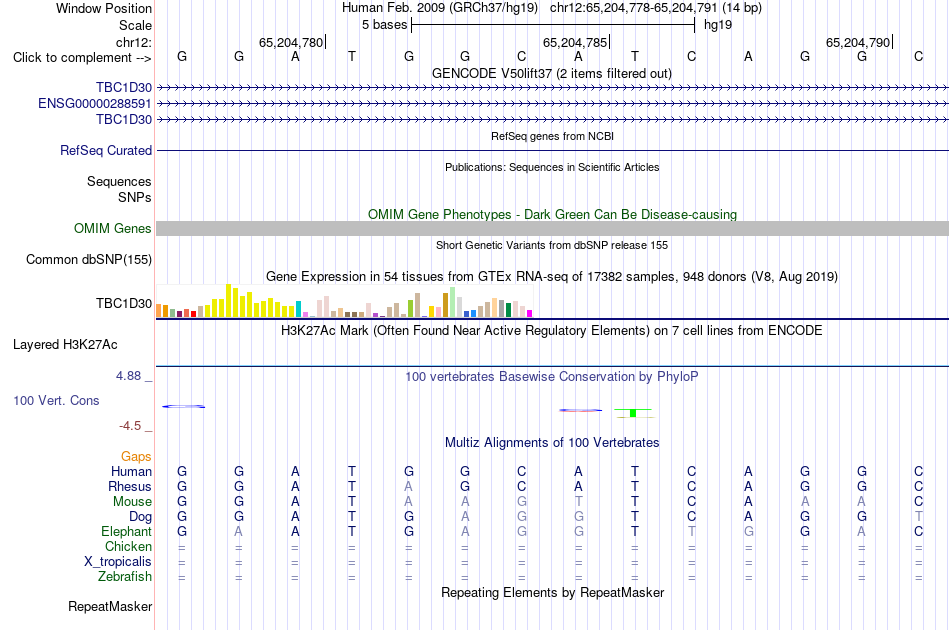Click the 4.88 upper PhyloP scale value
This screenshot has width=950, height=630.
pos(128,376)
